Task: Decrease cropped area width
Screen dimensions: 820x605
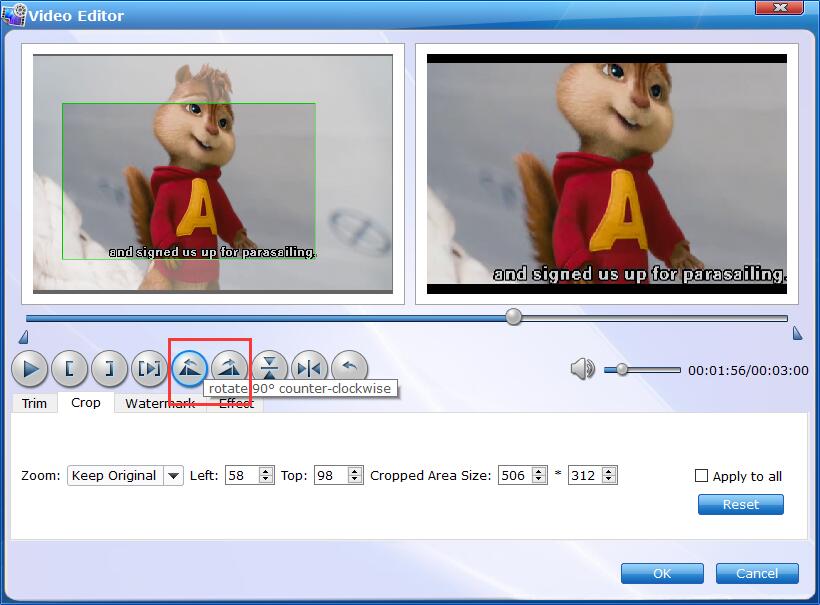Action: coord(539,480)
